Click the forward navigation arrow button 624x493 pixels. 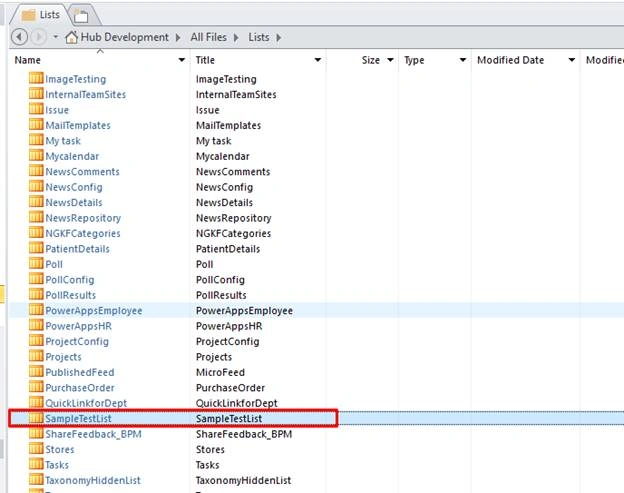pyautogui.click(x=39, y=37)
